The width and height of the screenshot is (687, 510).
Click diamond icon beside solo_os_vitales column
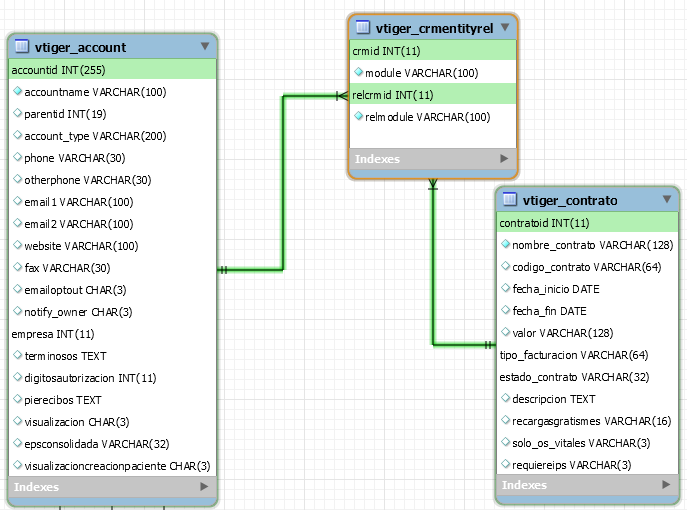click(506, 442)
